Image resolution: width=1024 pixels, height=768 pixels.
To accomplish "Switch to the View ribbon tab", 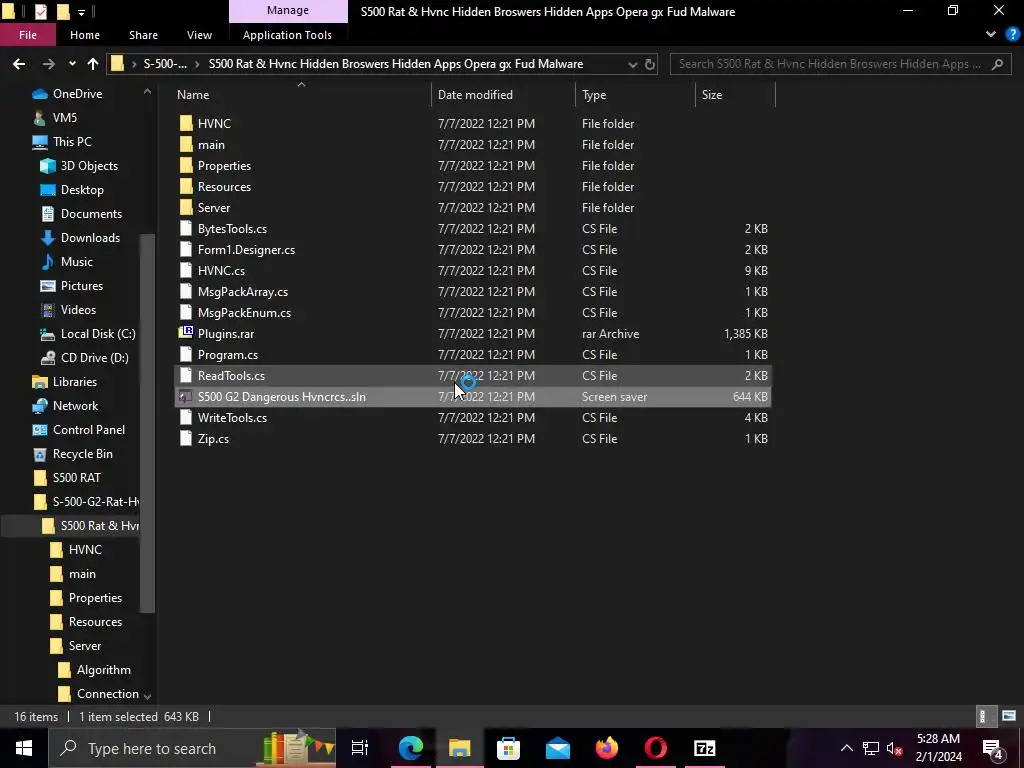I will [x=199, y=35].
